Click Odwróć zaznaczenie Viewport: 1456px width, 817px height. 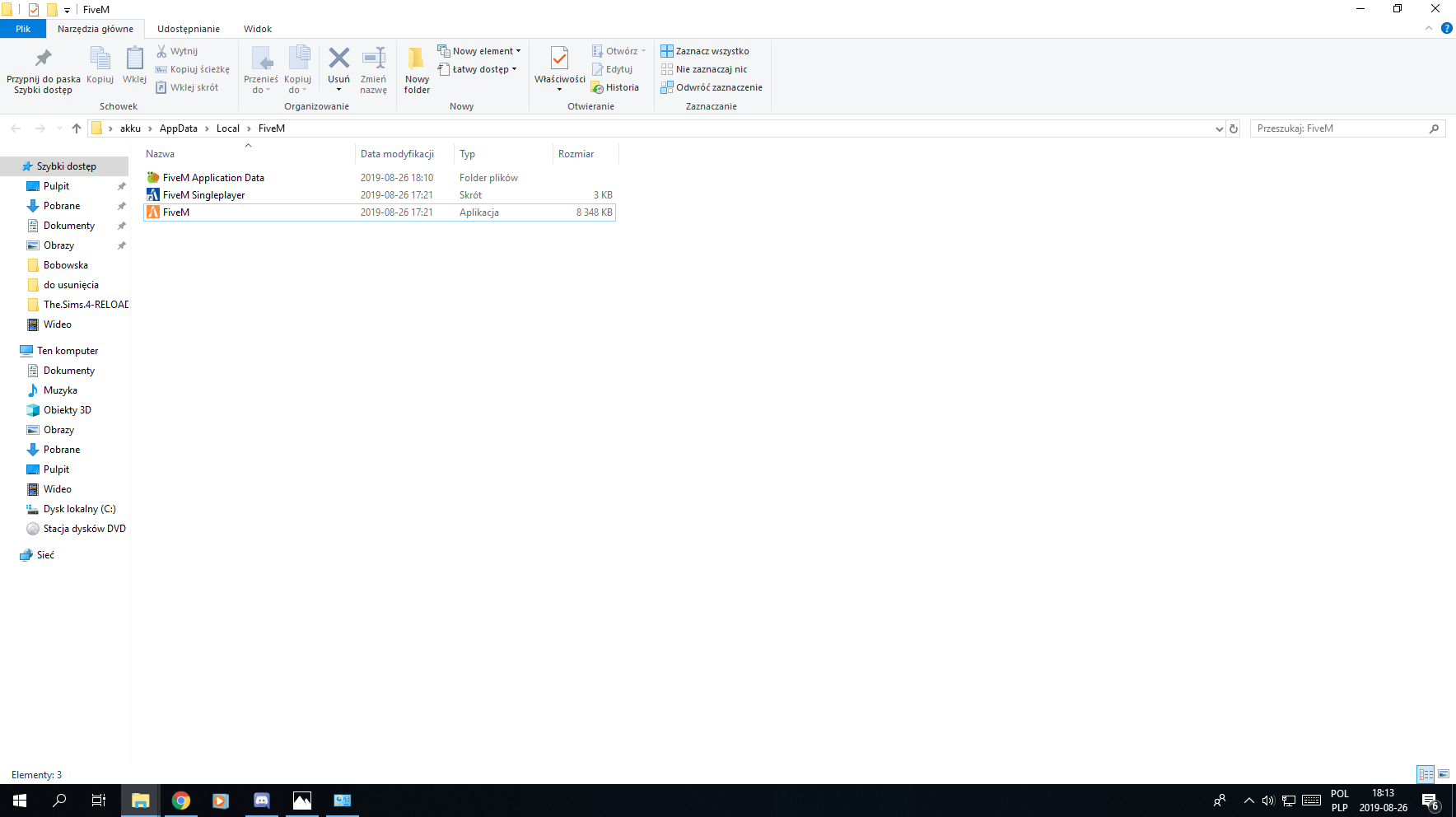point(712,87)
